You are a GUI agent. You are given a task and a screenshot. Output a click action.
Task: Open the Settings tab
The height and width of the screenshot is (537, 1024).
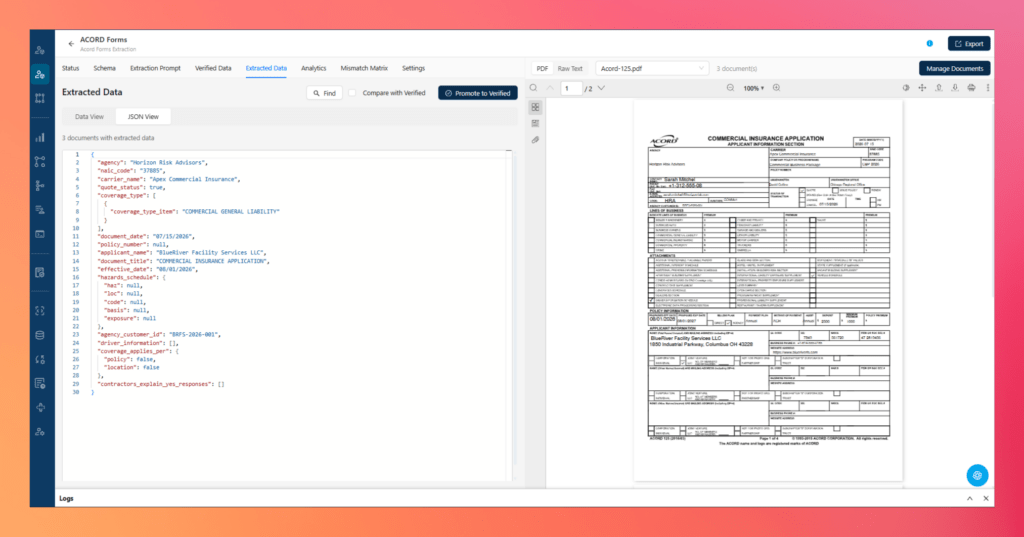[413, 69]
